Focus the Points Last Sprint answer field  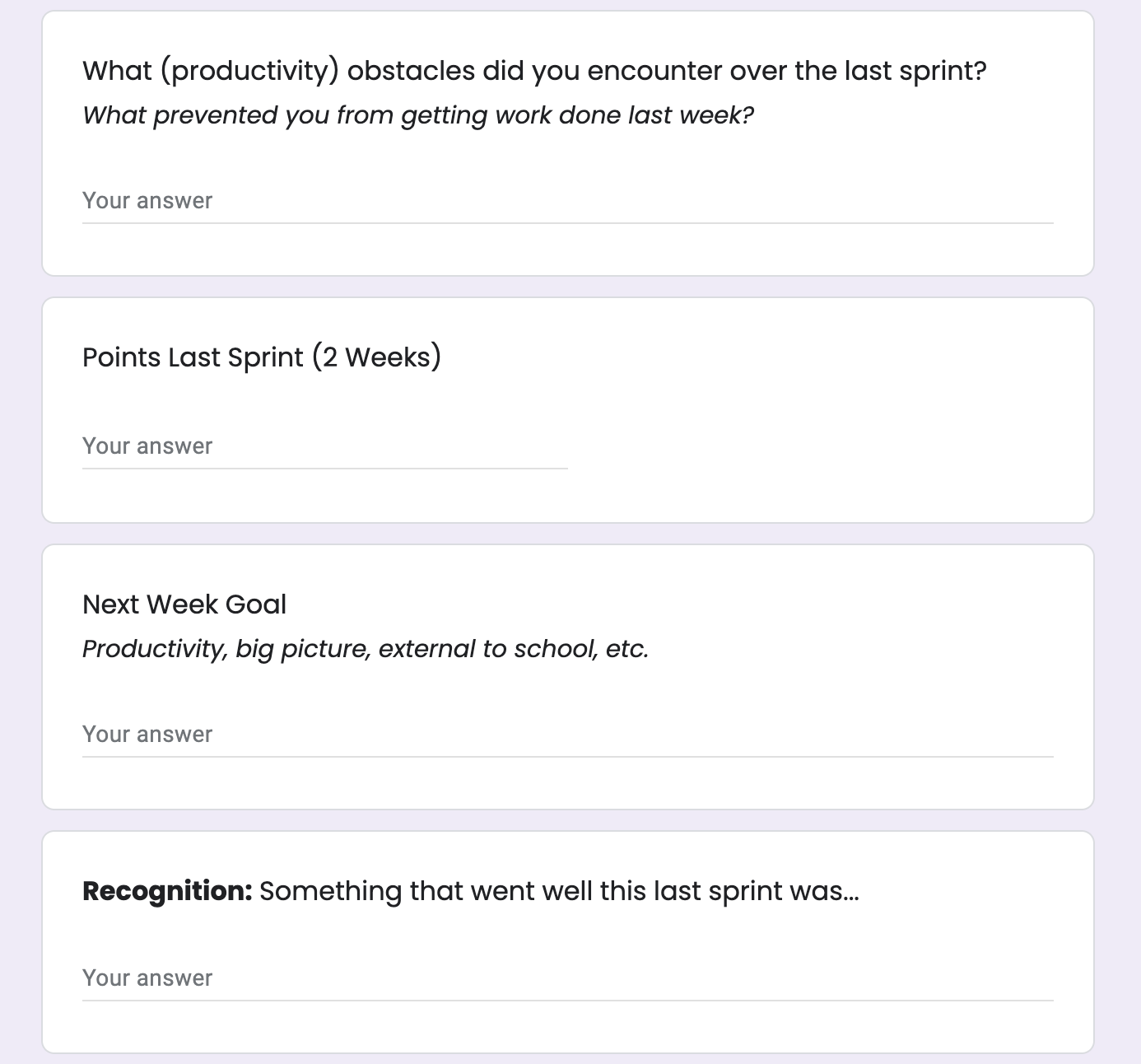[x=325, y=446]
